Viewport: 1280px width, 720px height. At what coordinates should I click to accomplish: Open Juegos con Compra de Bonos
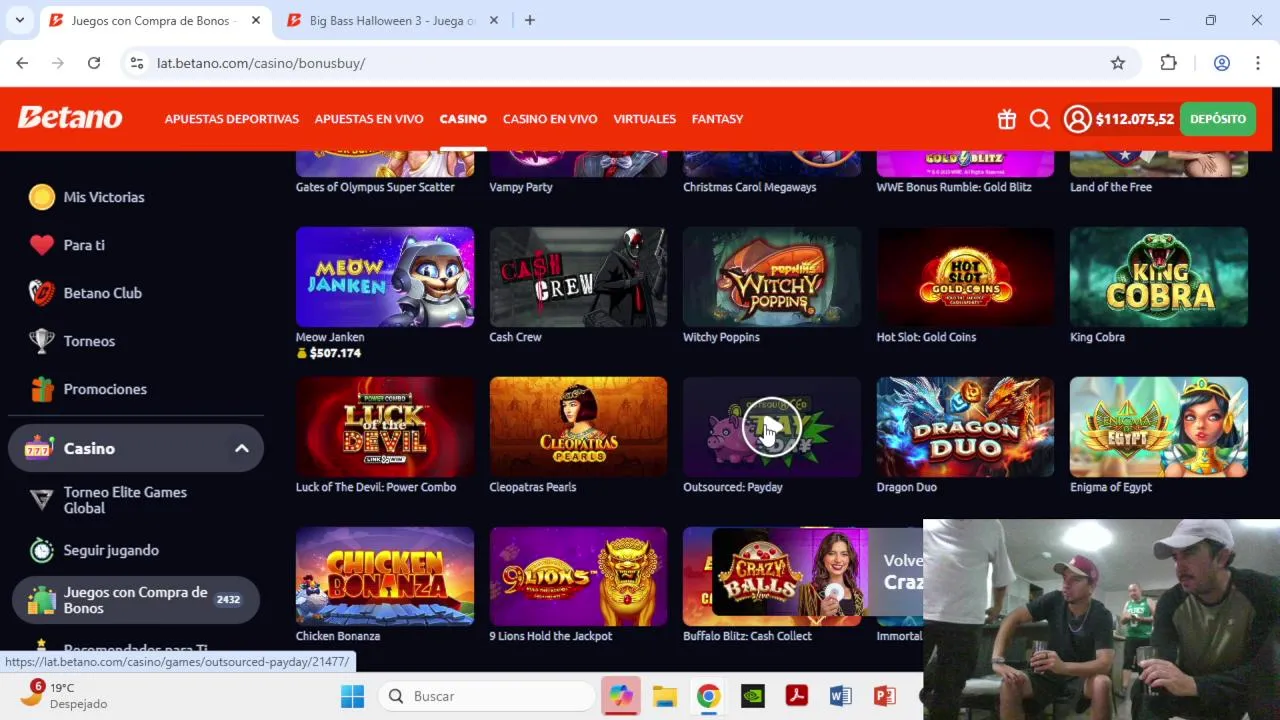(x=135, y=600)
